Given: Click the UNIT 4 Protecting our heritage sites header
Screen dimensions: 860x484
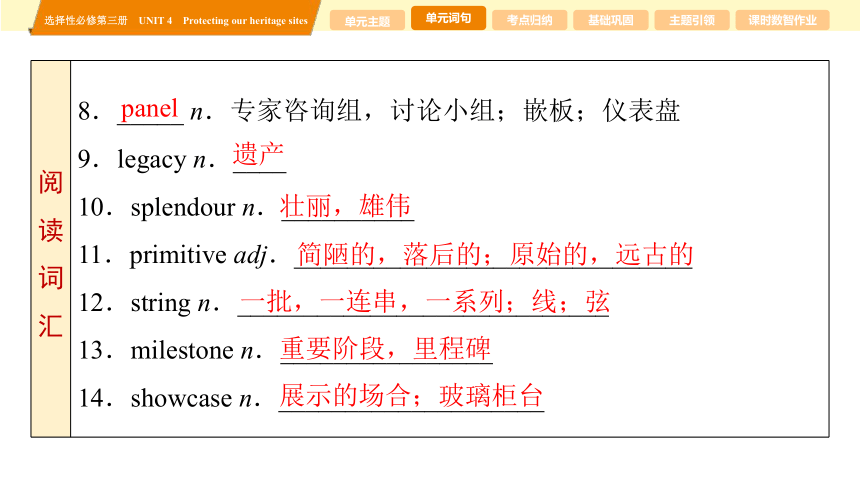Looking at the screenshot, I should 223,21.
